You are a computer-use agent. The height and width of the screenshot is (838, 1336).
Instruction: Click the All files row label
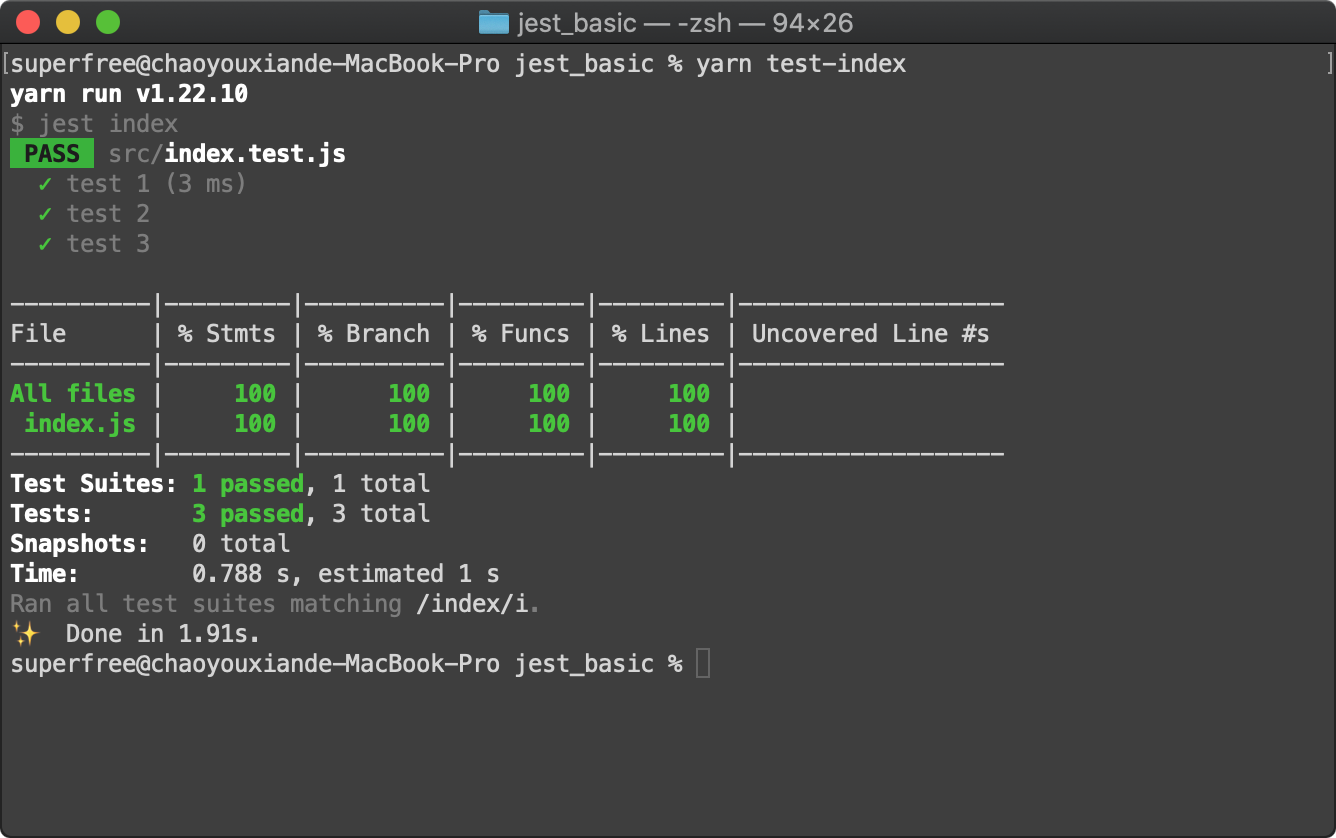[x=73, y=394]
